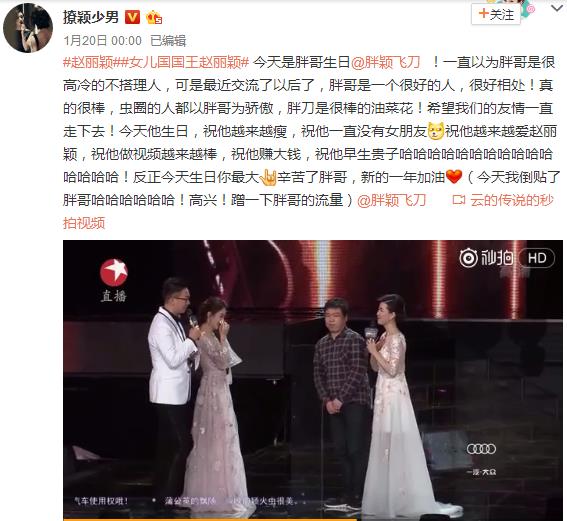Click the orange V verification badge

pyautogui.click(x=132, y=17)
